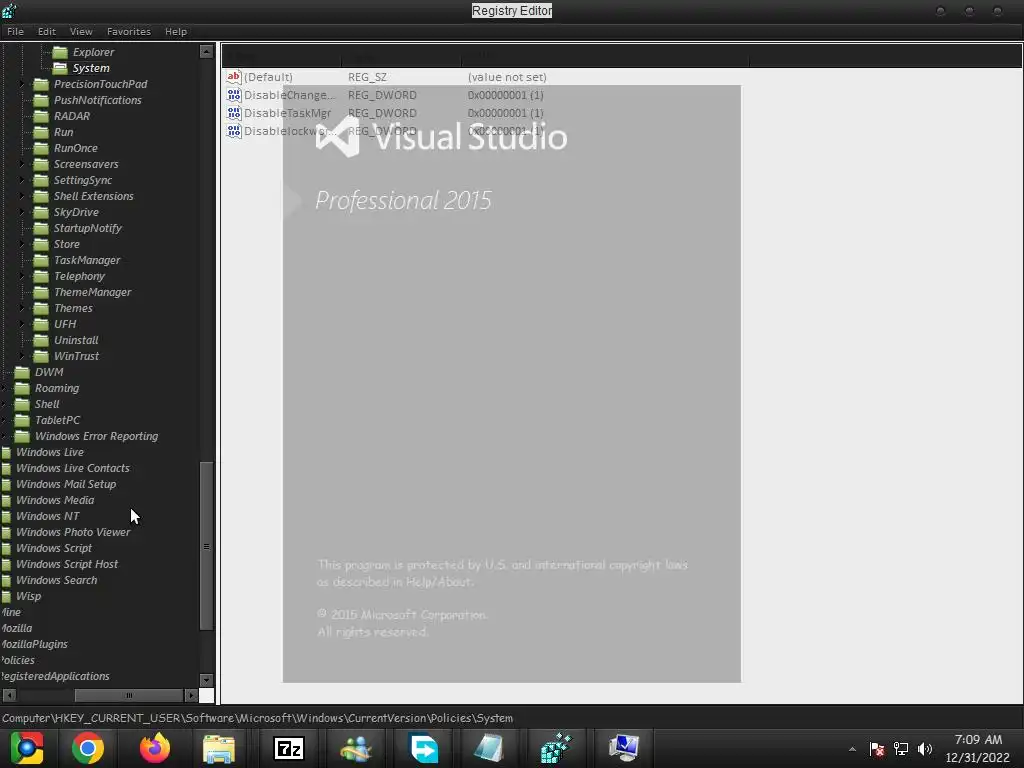This screenshot has width=1024, height=768.
Task: Select the (Default) string value icon
Action: (x=234, y=76)
